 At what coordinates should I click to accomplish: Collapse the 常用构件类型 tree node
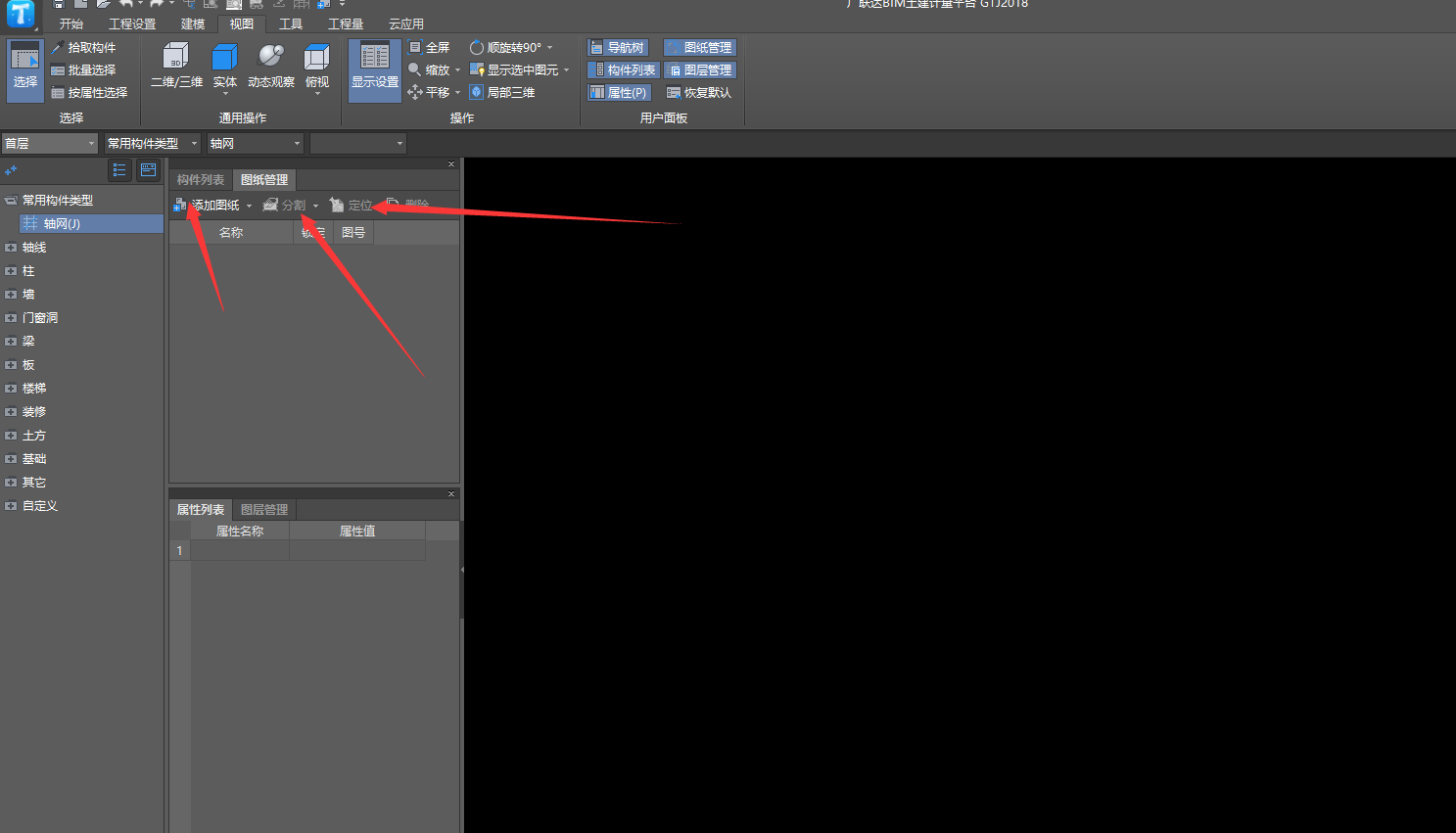[x=11, y=200]
